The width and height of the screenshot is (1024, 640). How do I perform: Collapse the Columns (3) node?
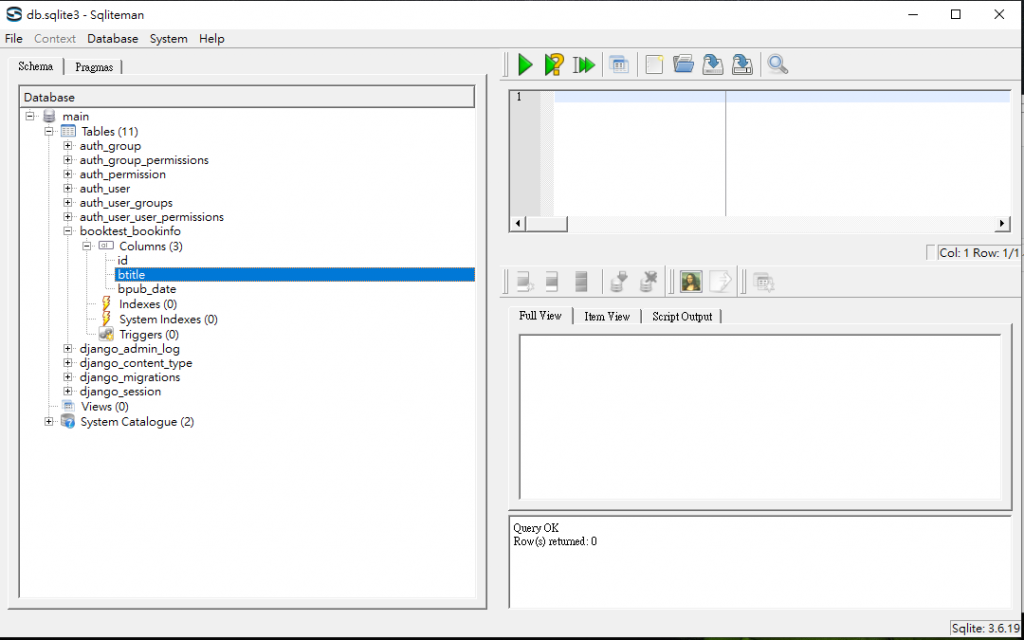pos(86,246)
